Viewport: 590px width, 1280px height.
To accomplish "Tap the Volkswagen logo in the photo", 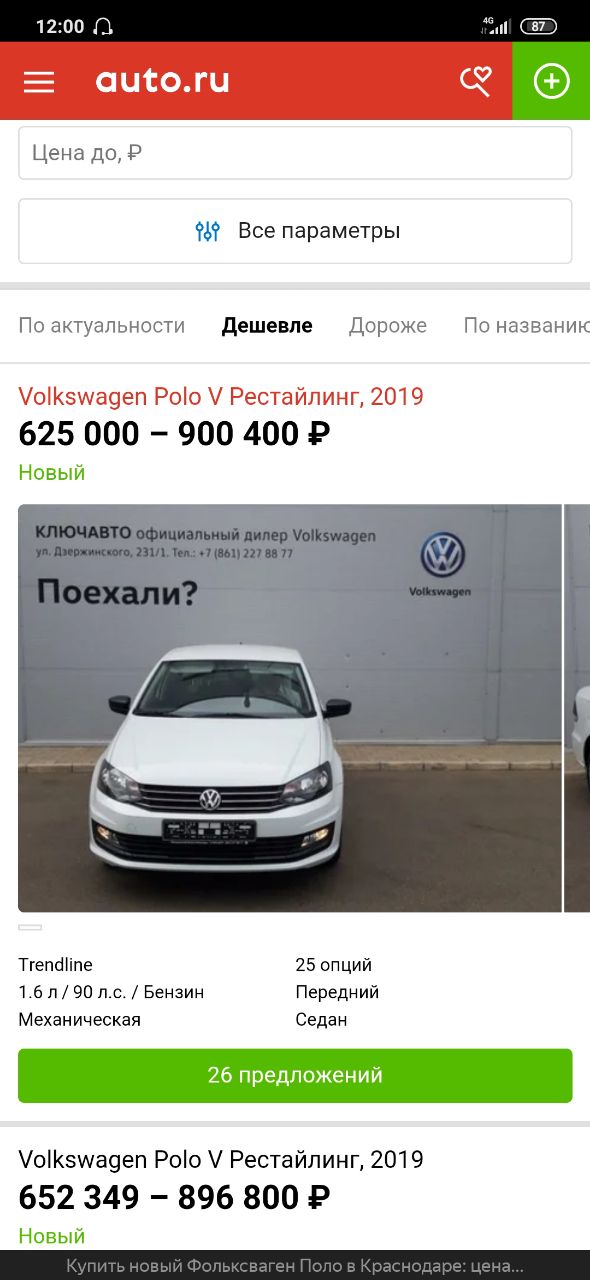I will point(442,556).
